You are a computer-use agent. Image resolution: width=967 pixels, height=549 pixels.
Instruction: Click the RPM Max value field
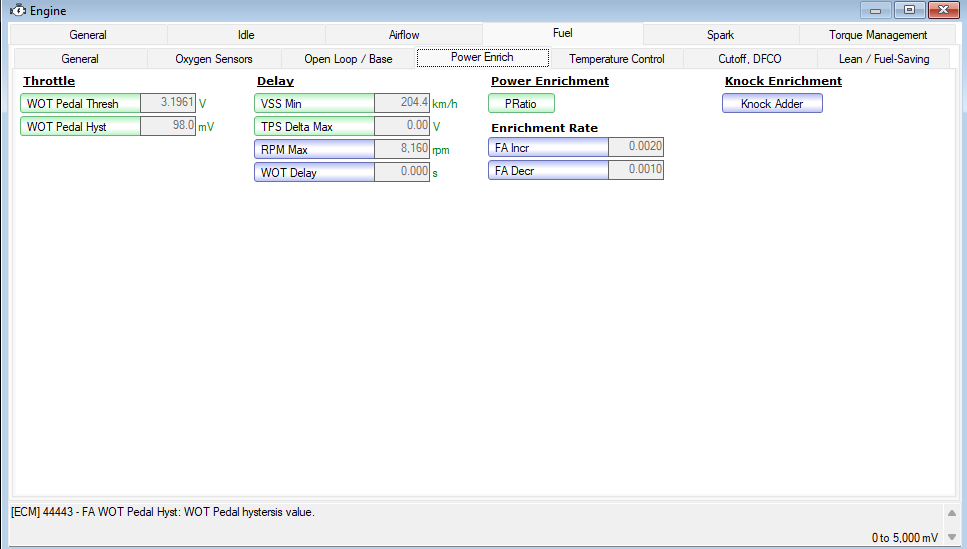402,149
